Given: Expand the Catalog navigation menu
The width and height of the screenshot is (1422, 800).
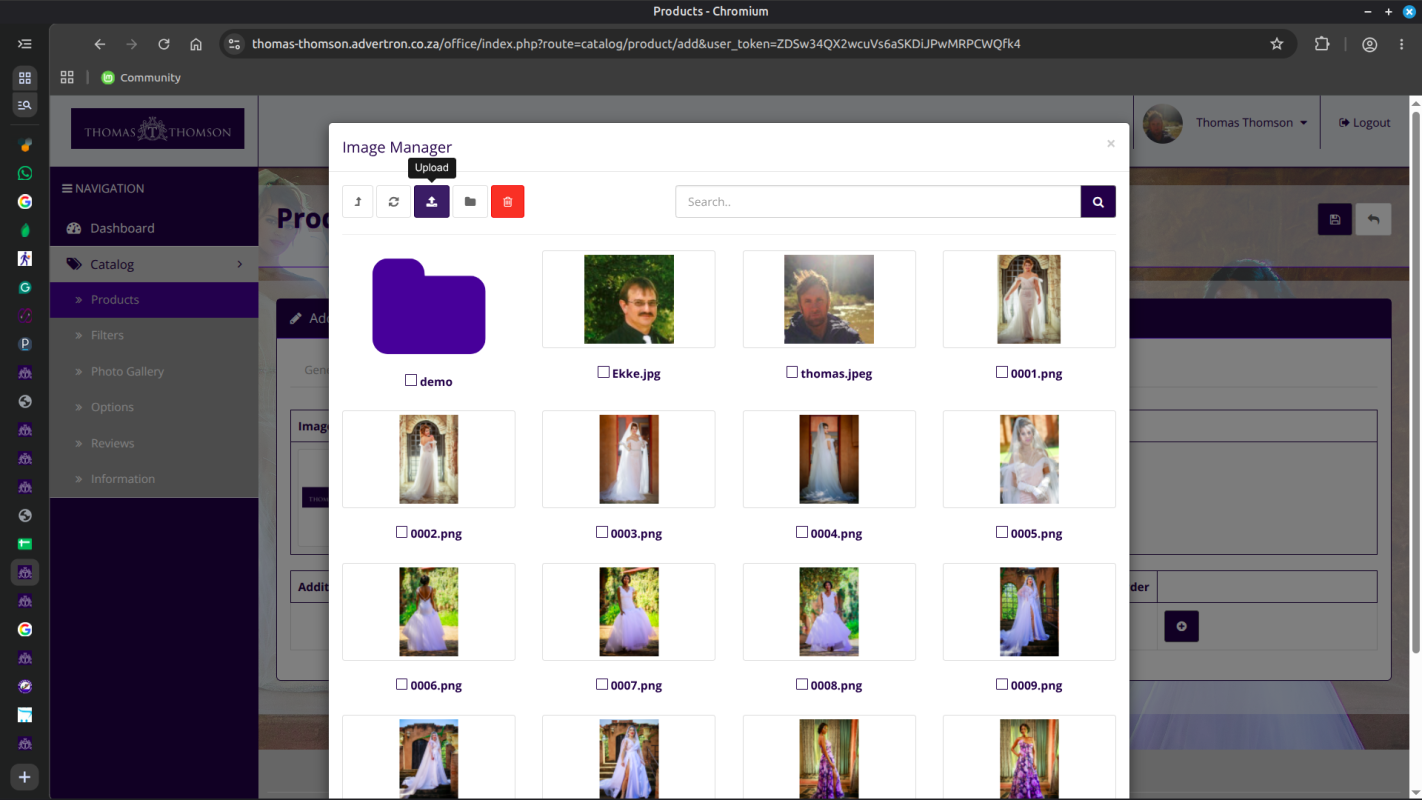Looking at the screenshot, I should [154, 264].
